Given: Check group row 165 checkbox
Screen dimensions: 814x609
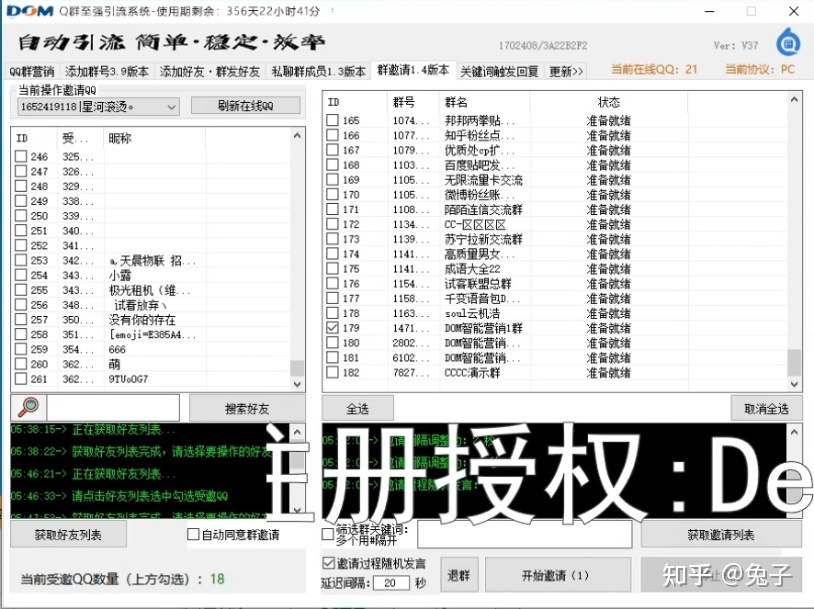Looking at the screenshot, I should 333,120.
